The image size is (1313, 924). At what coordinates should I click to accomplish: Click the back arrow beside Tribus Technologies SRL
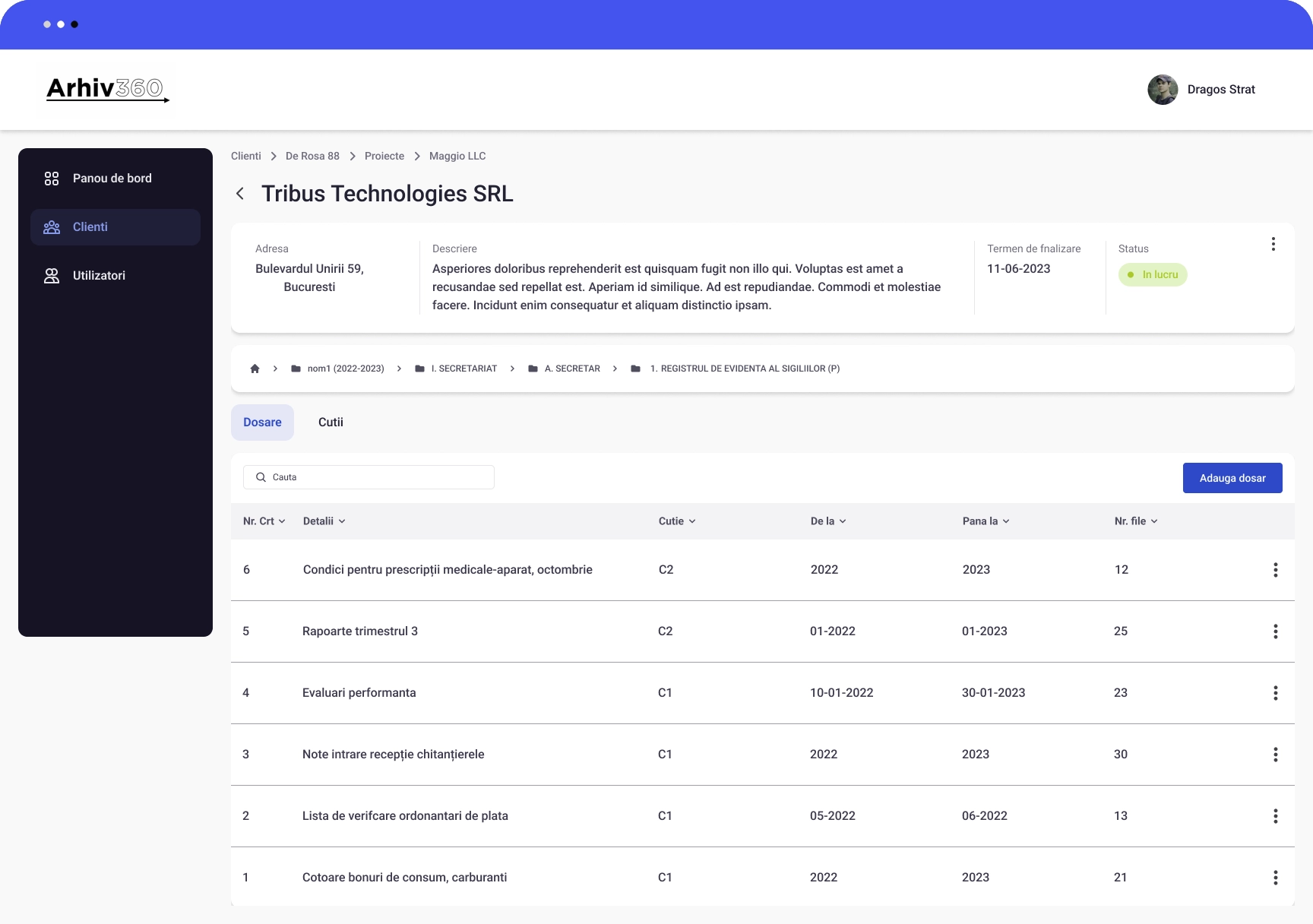[x=240, y=194]
